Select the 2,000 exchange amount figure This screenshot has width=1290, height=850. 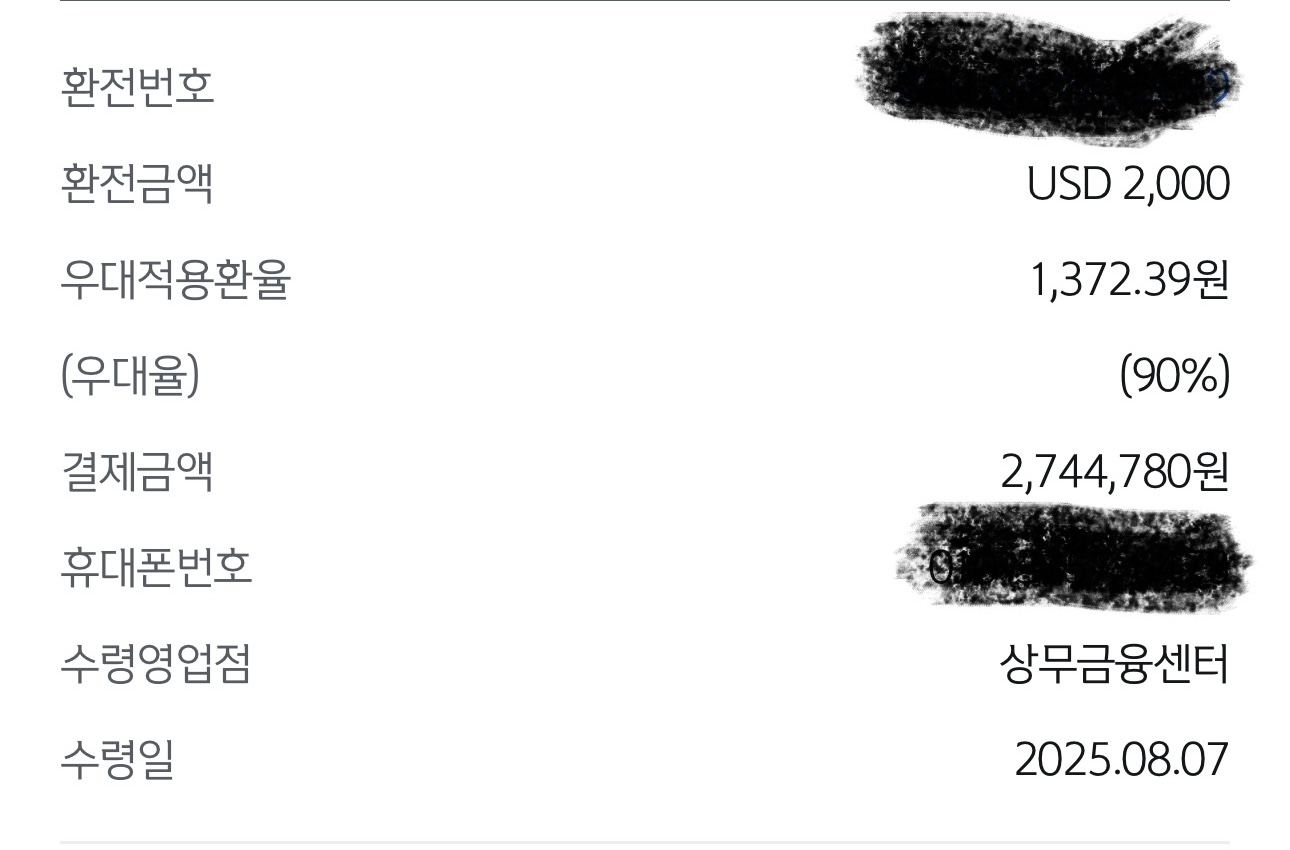(x=1176, y=184)
